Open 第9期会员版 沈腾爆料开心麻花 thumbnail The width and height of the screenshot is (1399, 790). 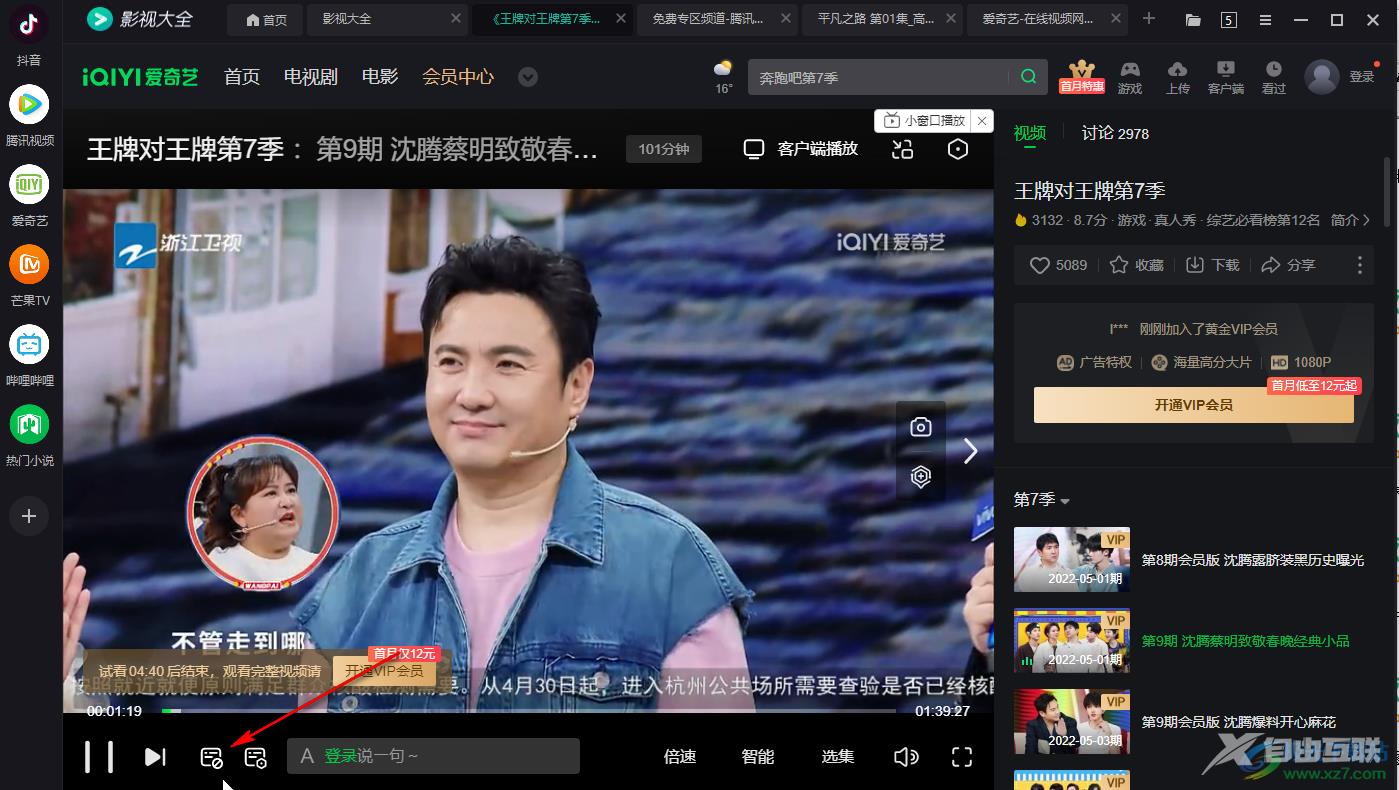[x=1072, y=722]
